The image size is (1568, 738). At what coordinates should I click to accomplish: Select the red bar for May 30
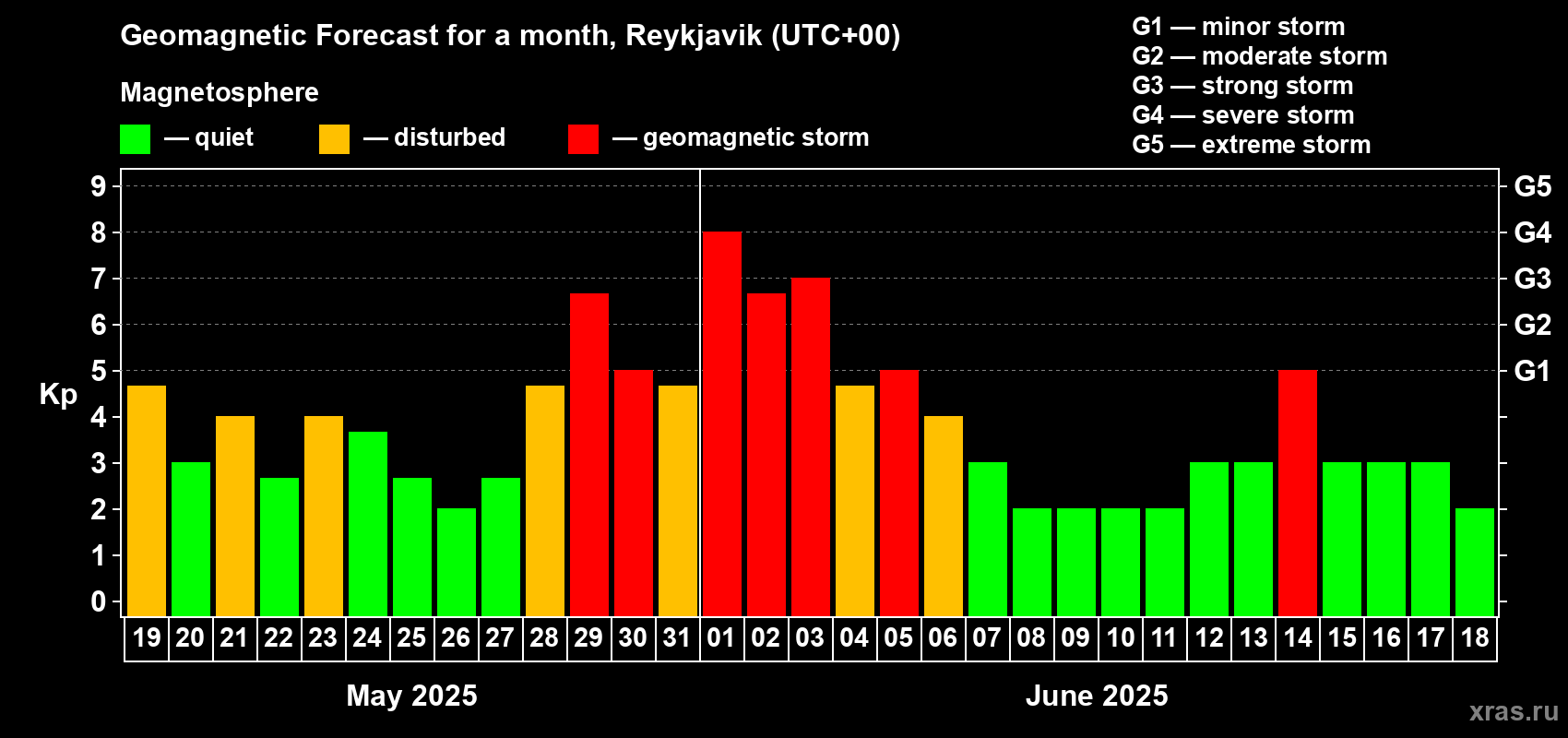click(634, 494)
